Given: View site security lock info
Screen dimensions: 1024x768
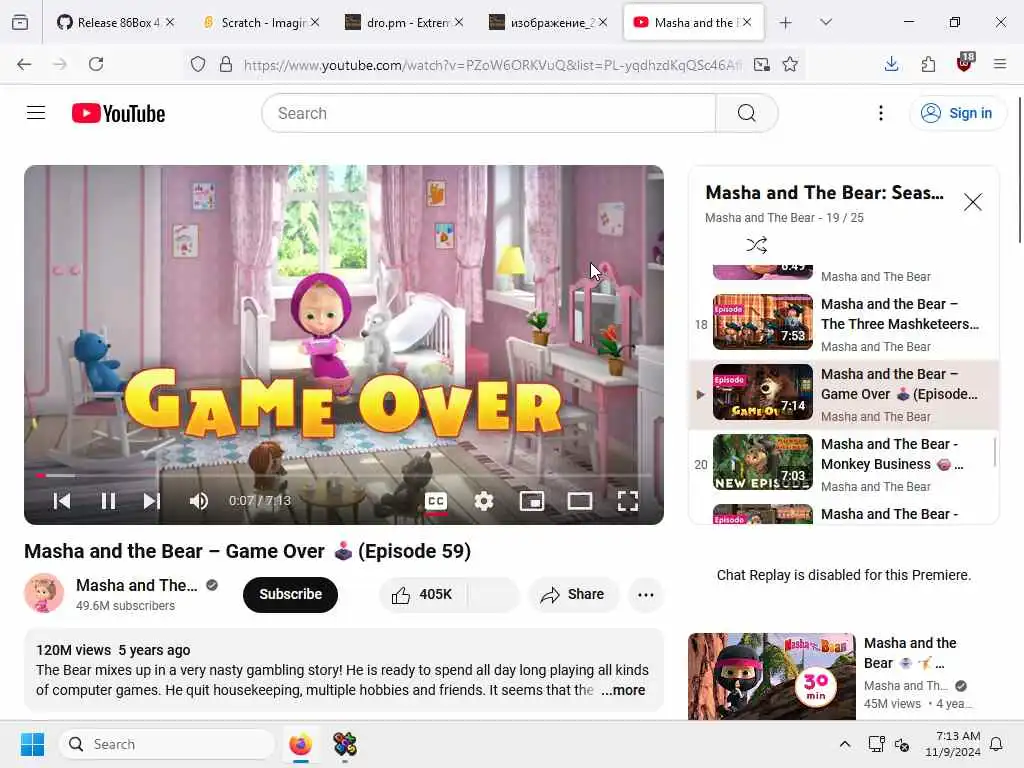Looking at the screenshot, I should (226, 64).
